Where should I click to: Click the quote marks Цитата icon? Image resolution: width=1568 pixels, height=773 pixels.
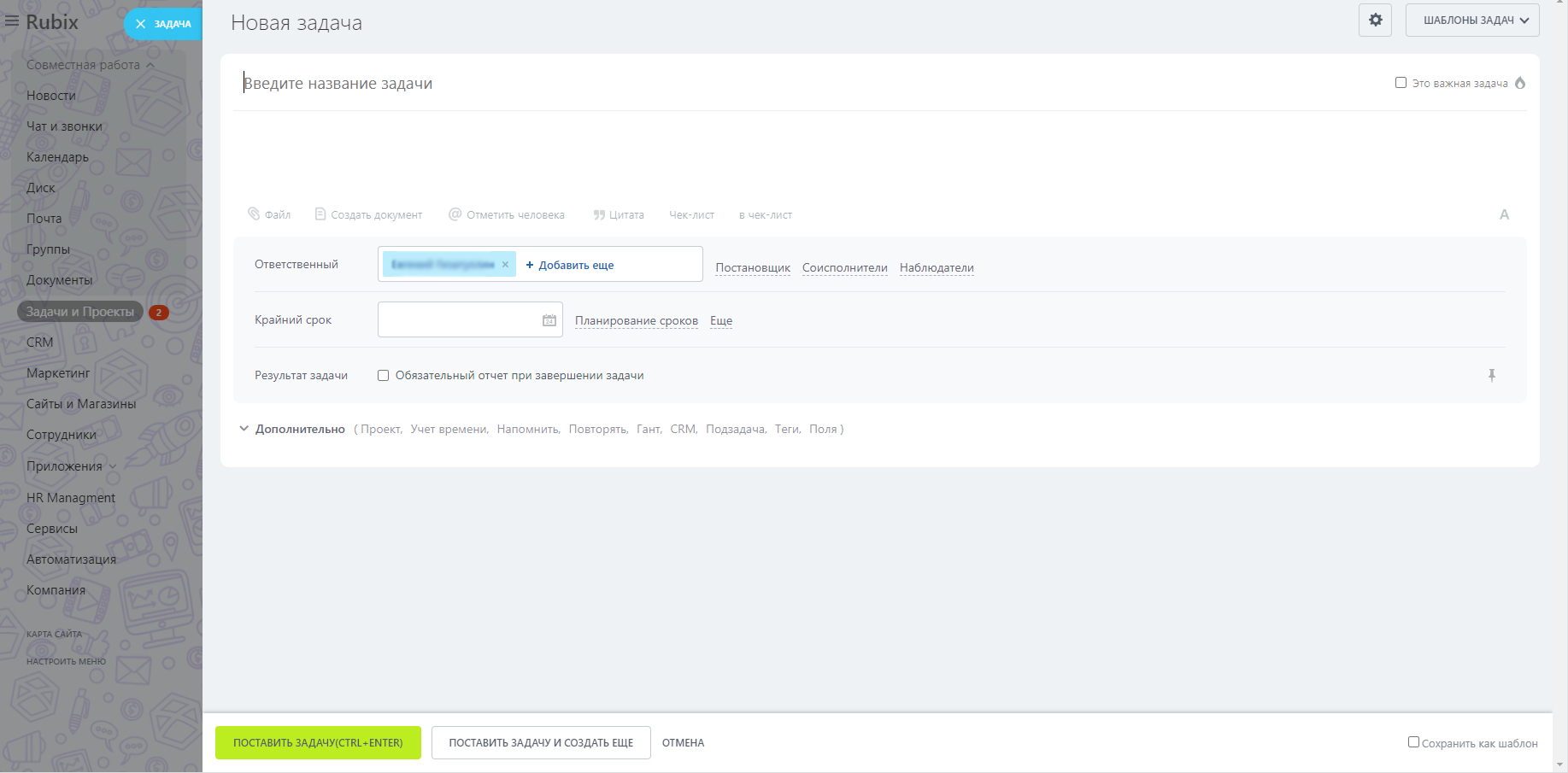(x=599, y=215)
